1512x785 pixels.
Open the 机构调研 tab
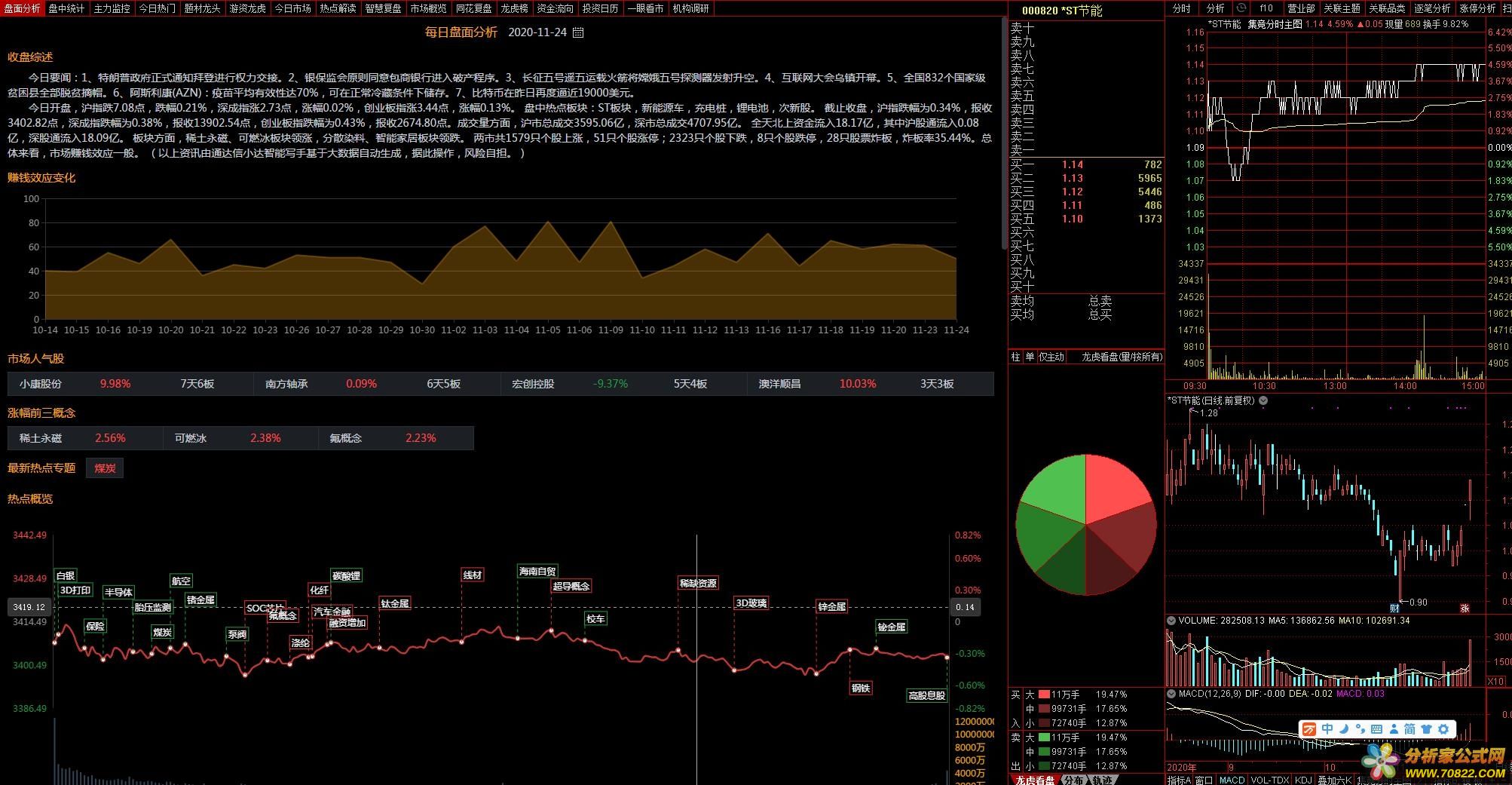690,8
